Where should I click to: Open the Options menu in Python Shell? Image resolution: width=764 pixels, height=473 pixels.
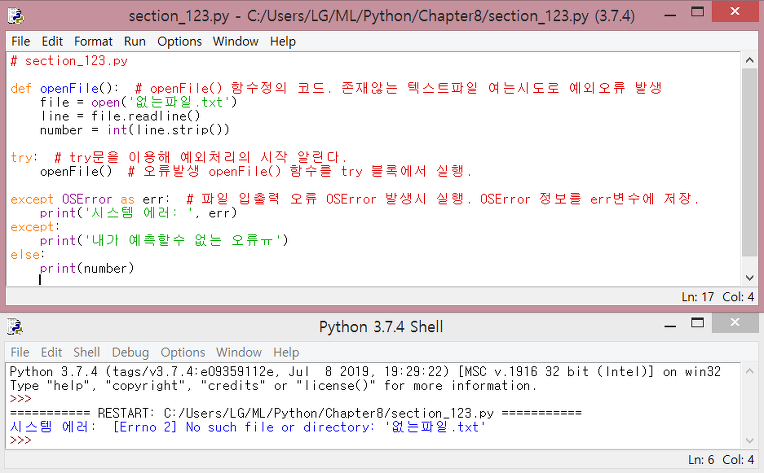183,352
